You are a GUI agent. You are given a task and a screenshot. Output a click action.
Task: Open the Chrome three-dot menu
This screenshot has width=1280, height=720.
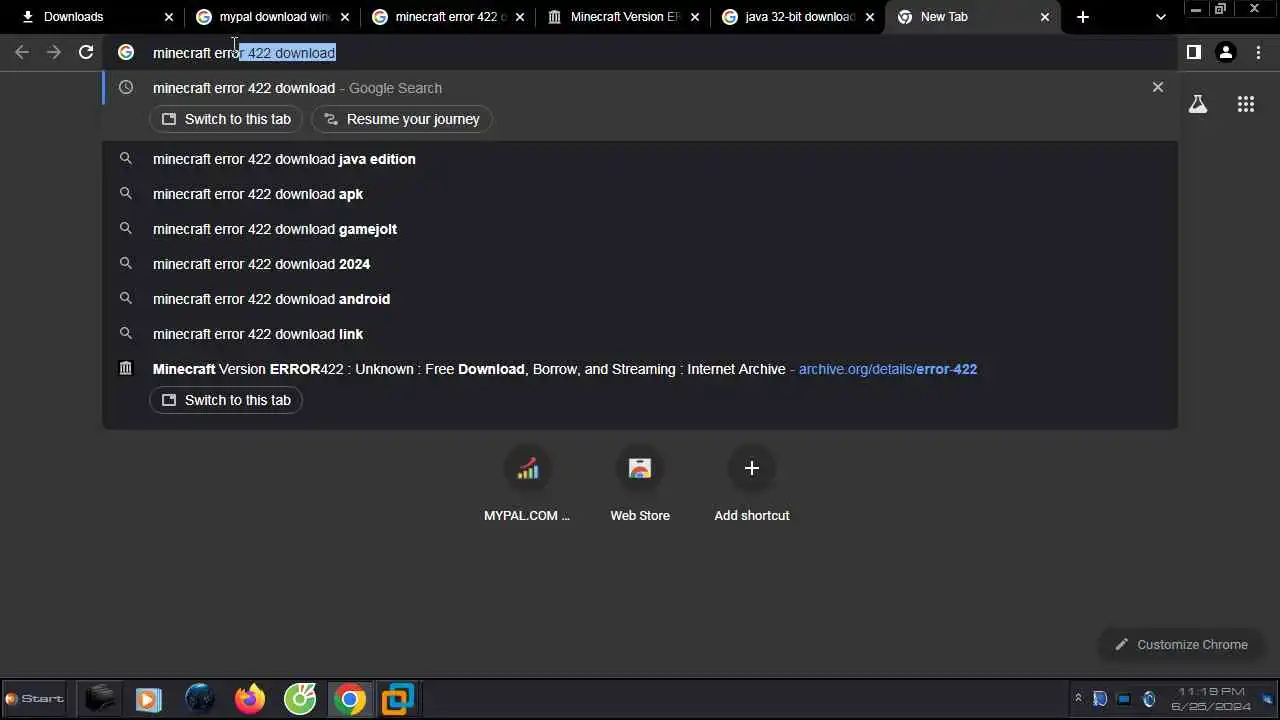1258,52
